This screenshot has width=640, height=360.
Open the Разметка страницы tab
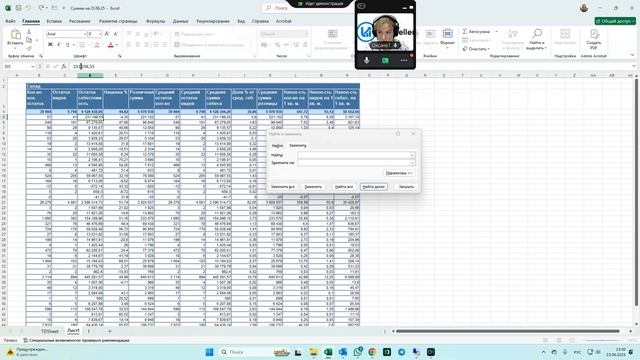point(118,21)
